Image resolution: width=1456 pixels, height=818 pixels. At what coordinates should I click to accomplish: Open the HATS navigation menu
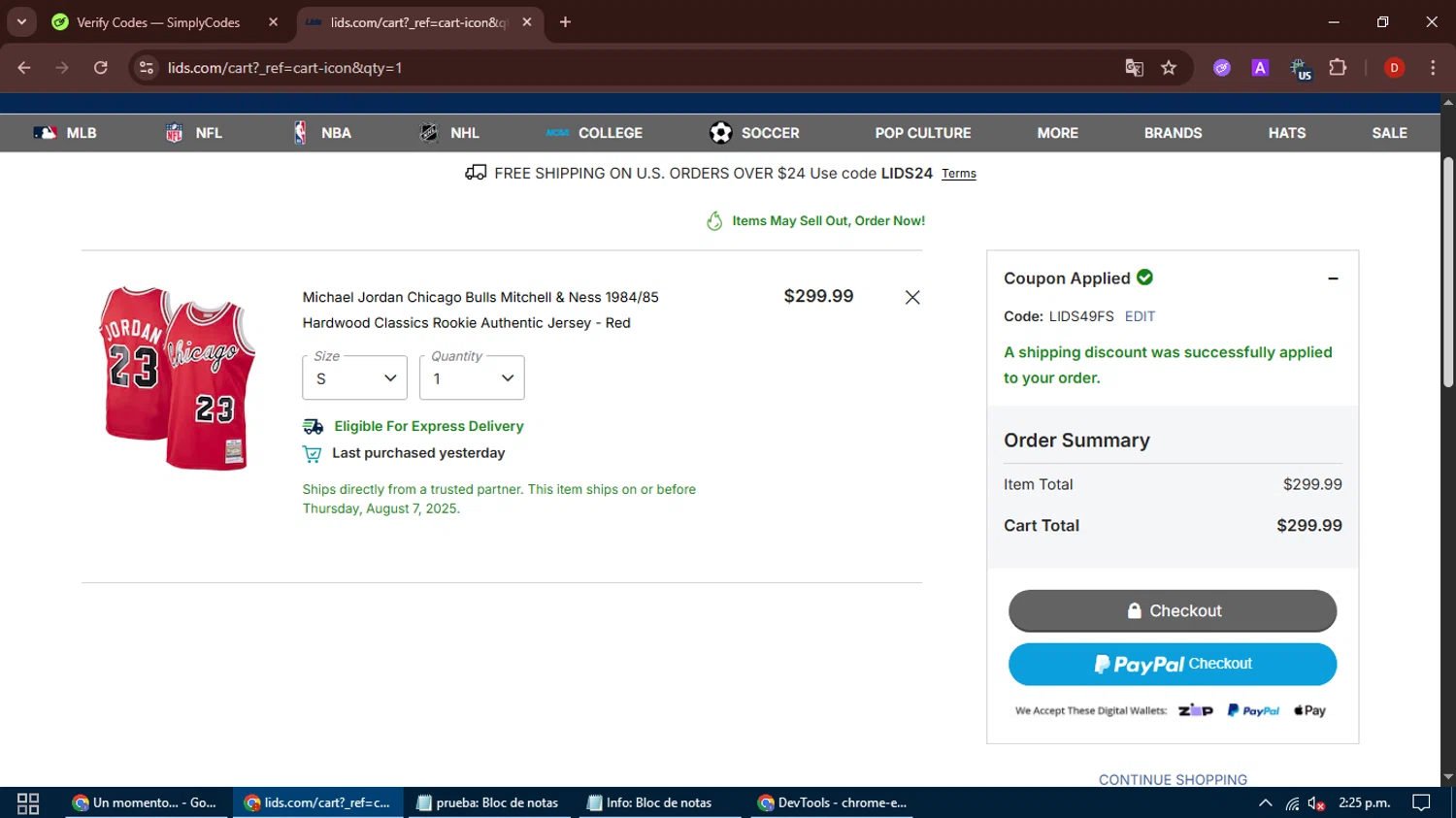coord(1286,133)
